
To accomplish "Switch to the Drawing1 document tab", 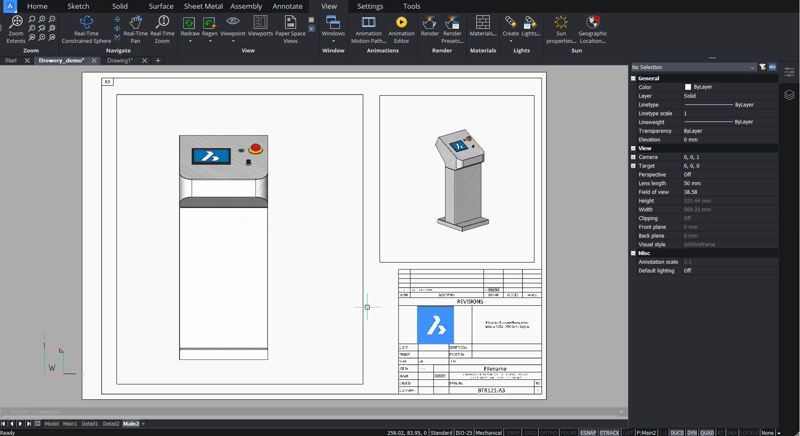I will [x=120, y=60].
